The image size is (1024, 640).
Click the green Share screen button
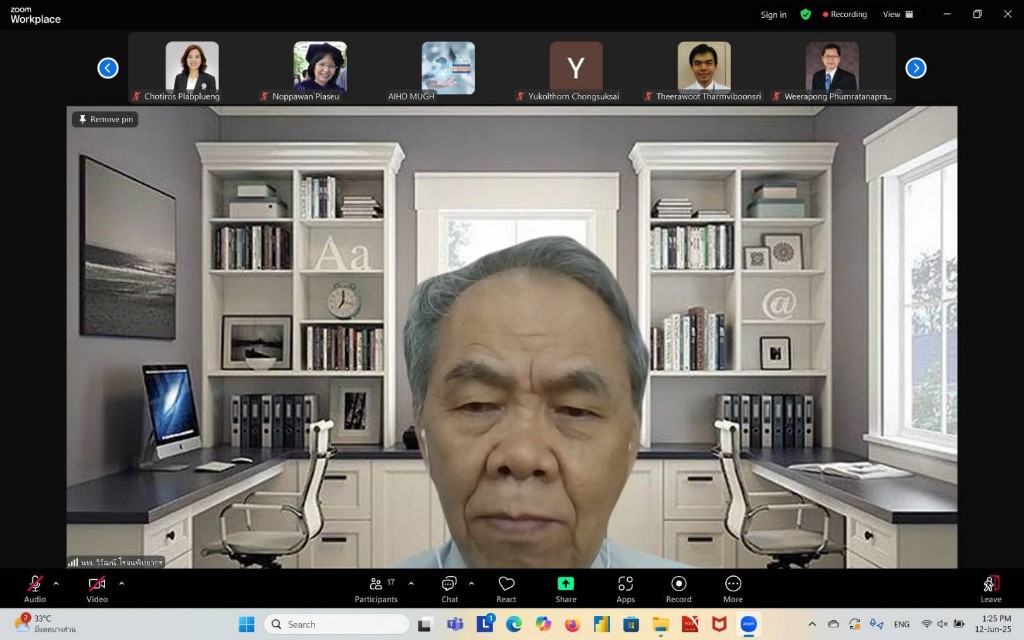coord(566,588)
